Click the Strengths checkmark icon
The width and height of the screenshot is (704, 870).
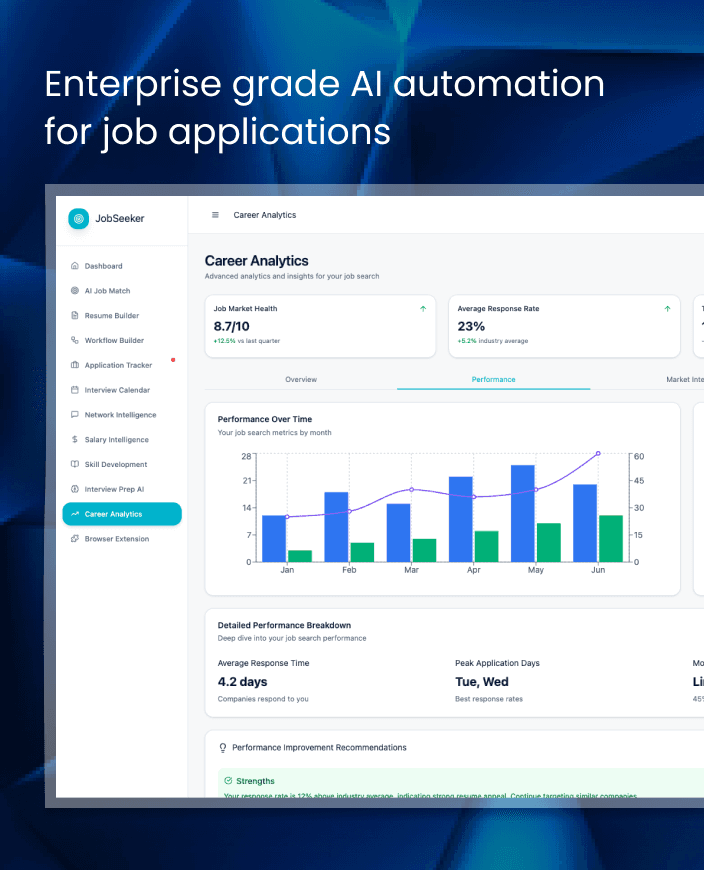pyautogui.click(x=228, y=781)
